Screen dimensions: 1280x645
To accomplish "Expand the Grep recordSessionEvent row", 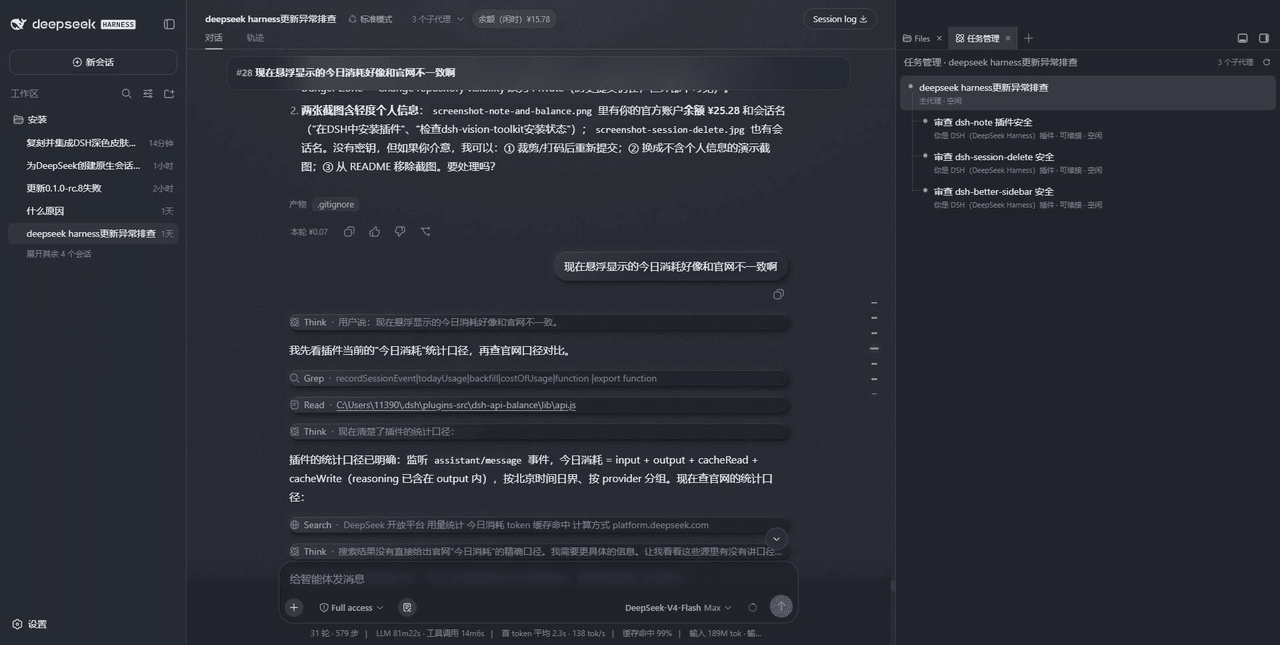I will coord(539,378).
